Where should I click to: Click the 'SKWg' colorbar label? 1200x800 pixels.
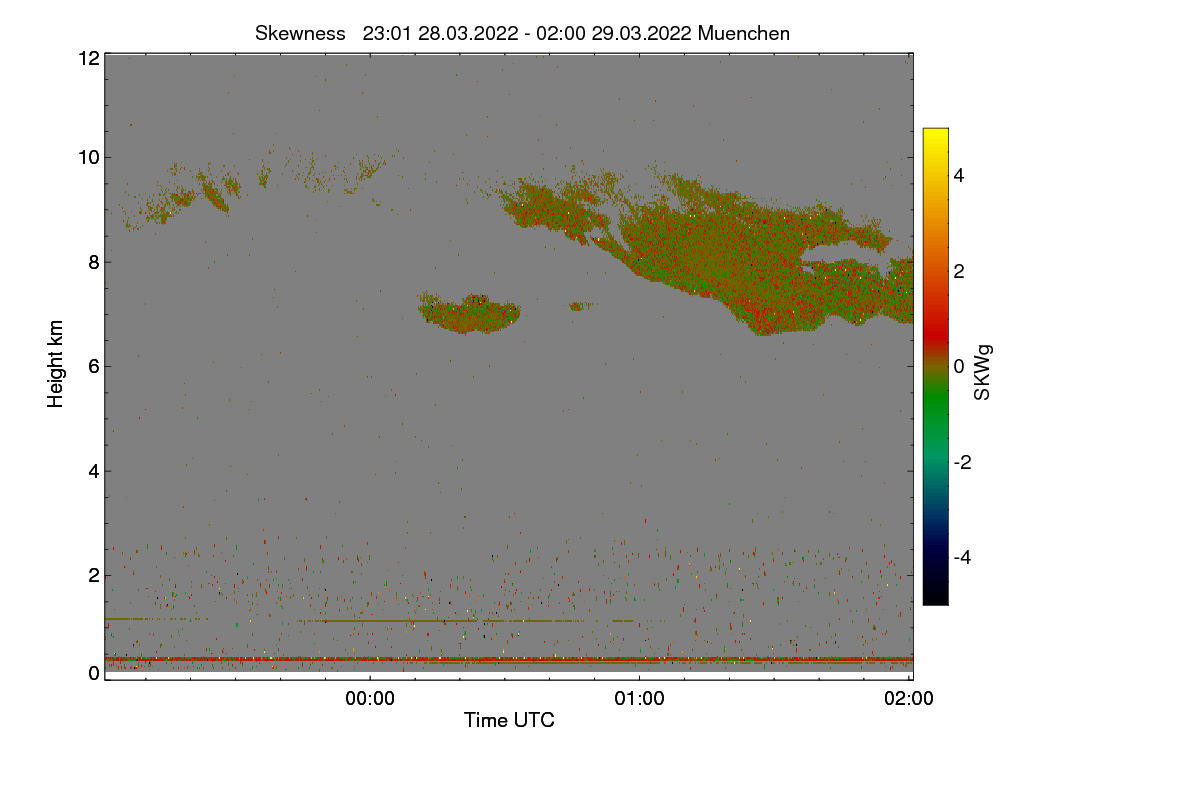point(983,374)
